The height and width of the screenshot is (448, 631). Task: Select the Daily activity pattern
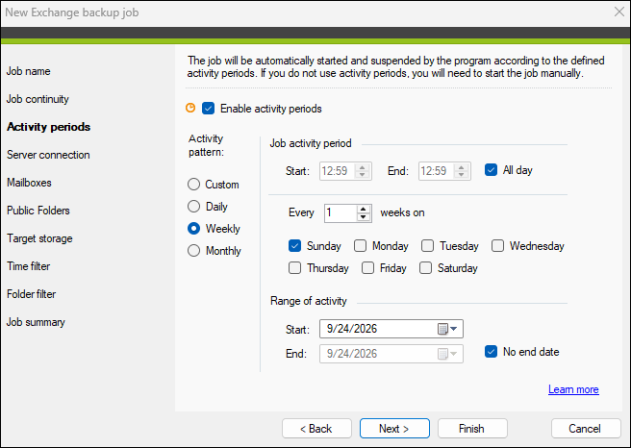194,206
